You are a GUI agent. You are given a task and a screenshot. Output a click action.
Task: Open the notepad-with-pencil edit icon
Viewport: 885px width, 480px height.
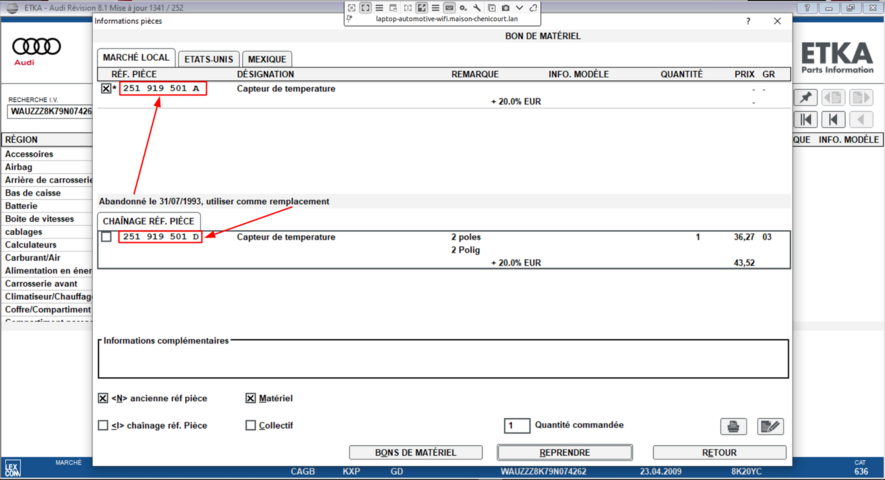coord(770,426)
